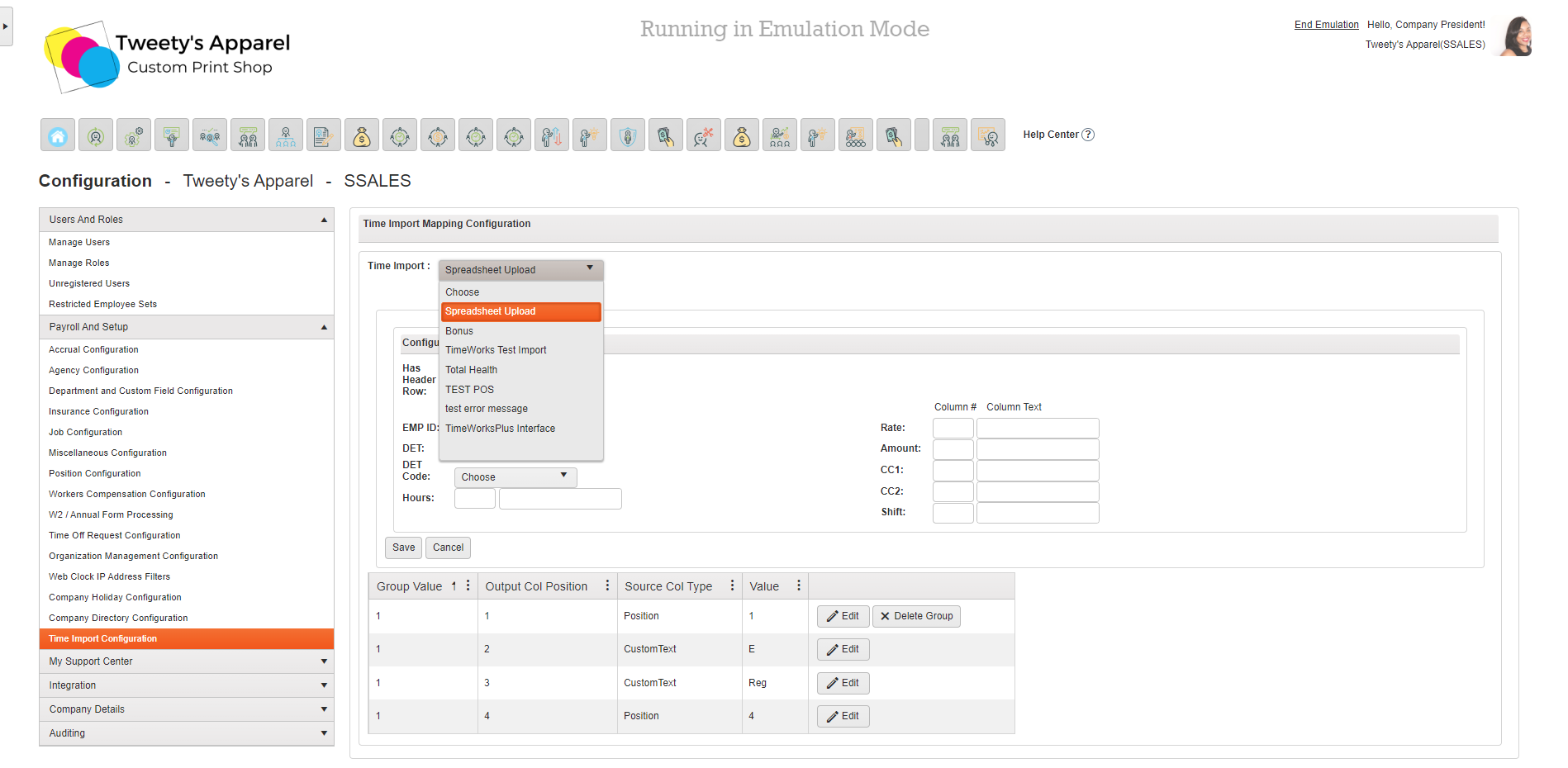Screen dimensions: 1568x768
Task: Click the End Emulation link
Action: coord(1326,25)
